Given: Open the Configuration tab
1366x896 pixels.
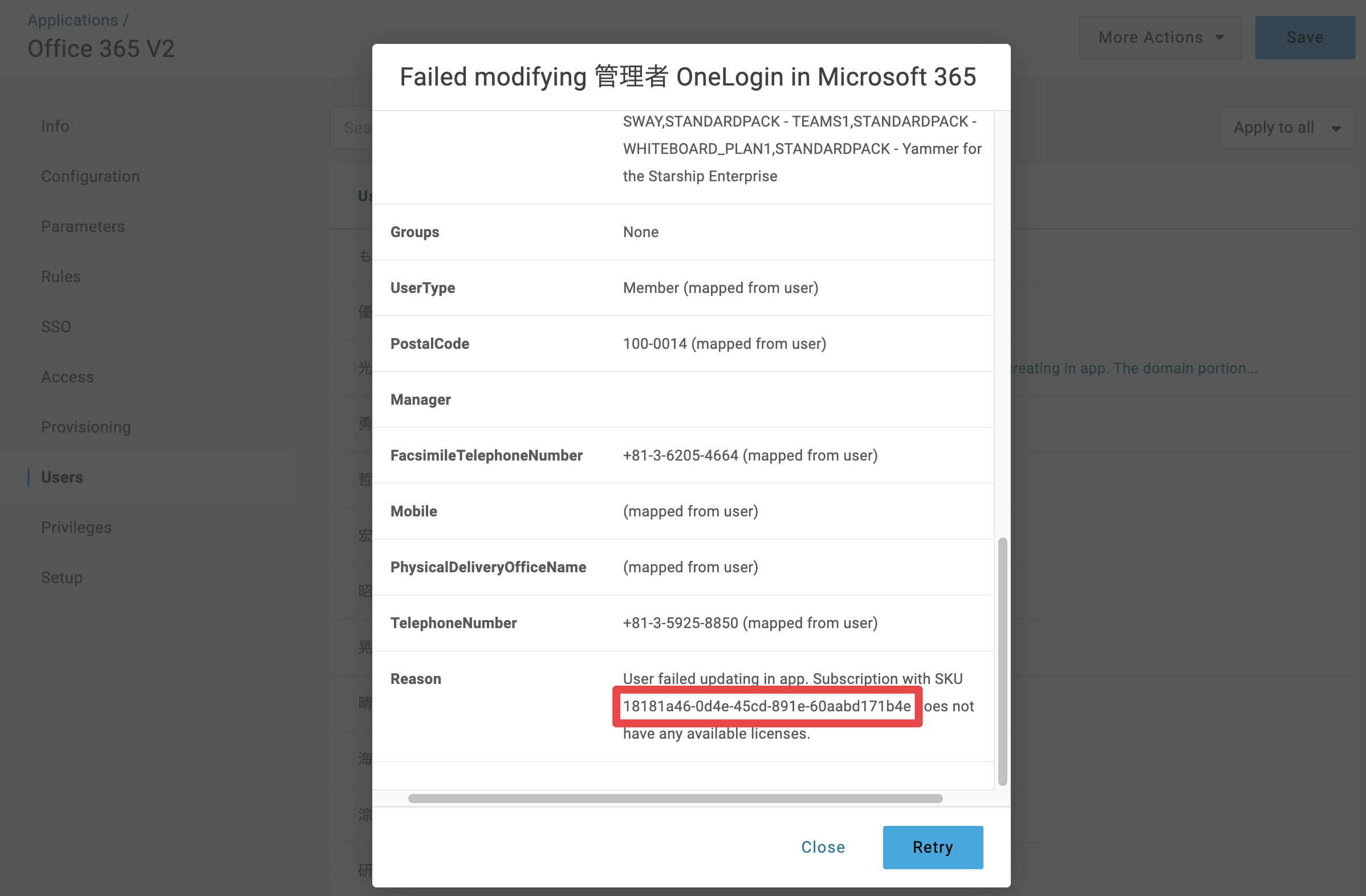Looking at the screenshot, I should click(91, 176).
